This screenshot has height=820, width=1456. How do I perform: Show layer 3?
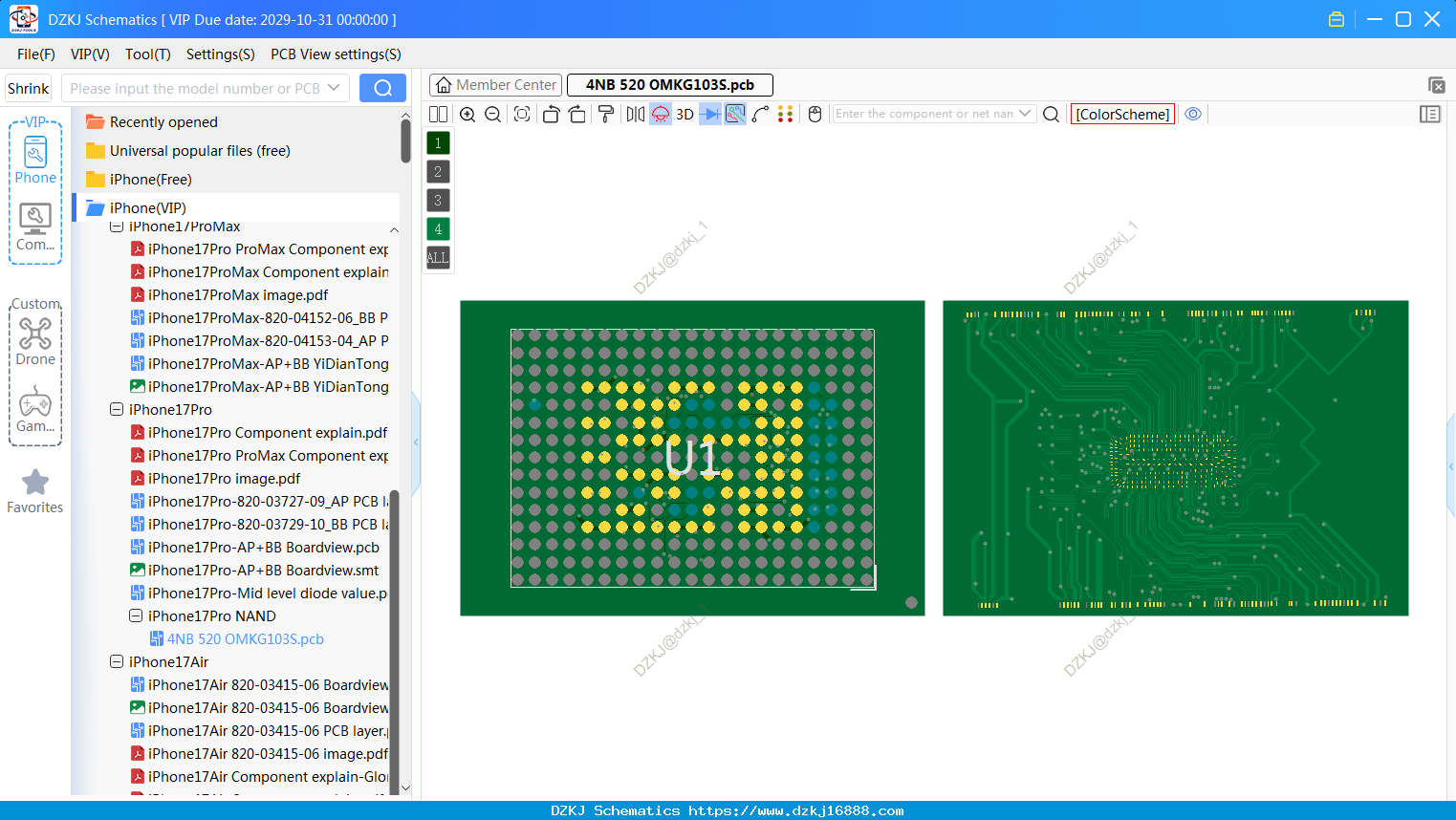[x=438, y=201]
